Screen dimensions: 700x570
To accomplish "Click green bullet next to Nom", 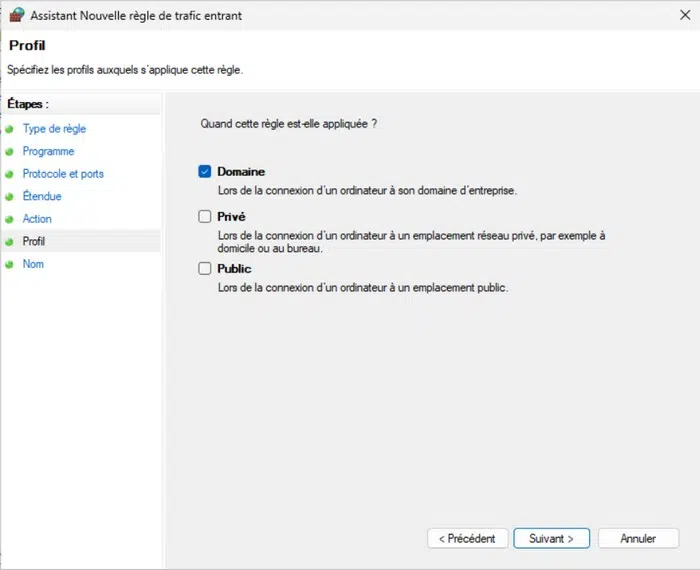I will [x=10, y=264].
